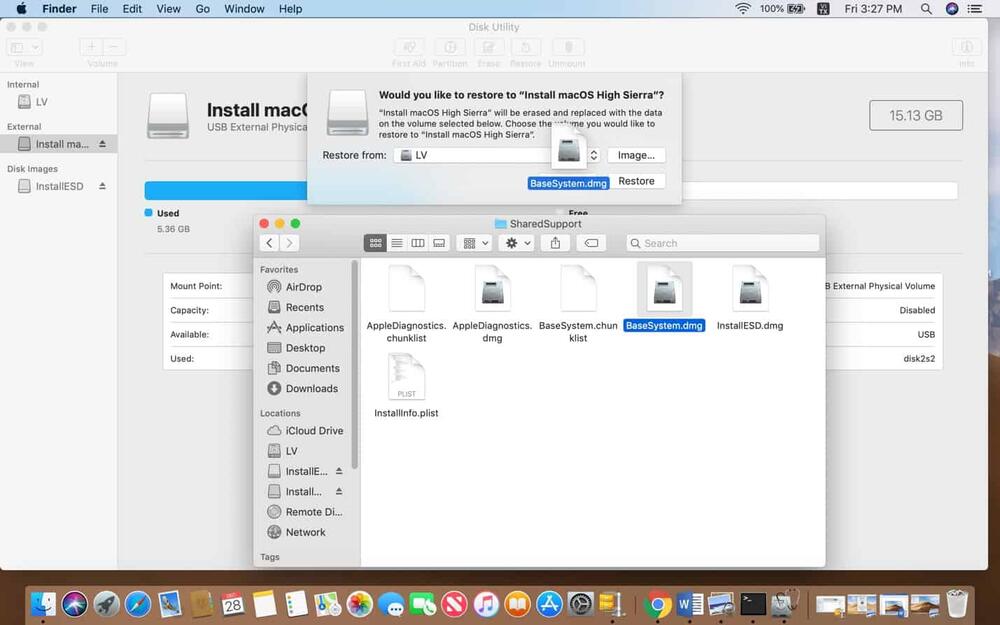
Task: Eject the InstallESD disk image in Disk Utility
Action: tap(102, 186)
